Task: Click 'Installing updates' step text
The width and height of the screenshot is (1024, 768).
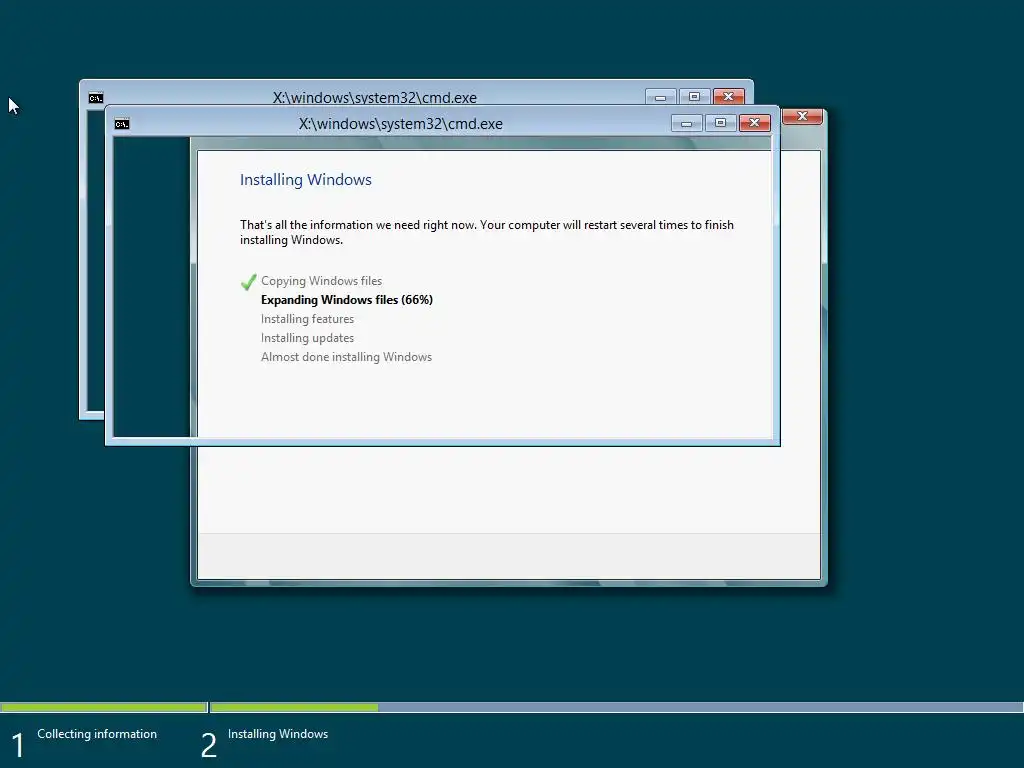Action: (307, 338)
